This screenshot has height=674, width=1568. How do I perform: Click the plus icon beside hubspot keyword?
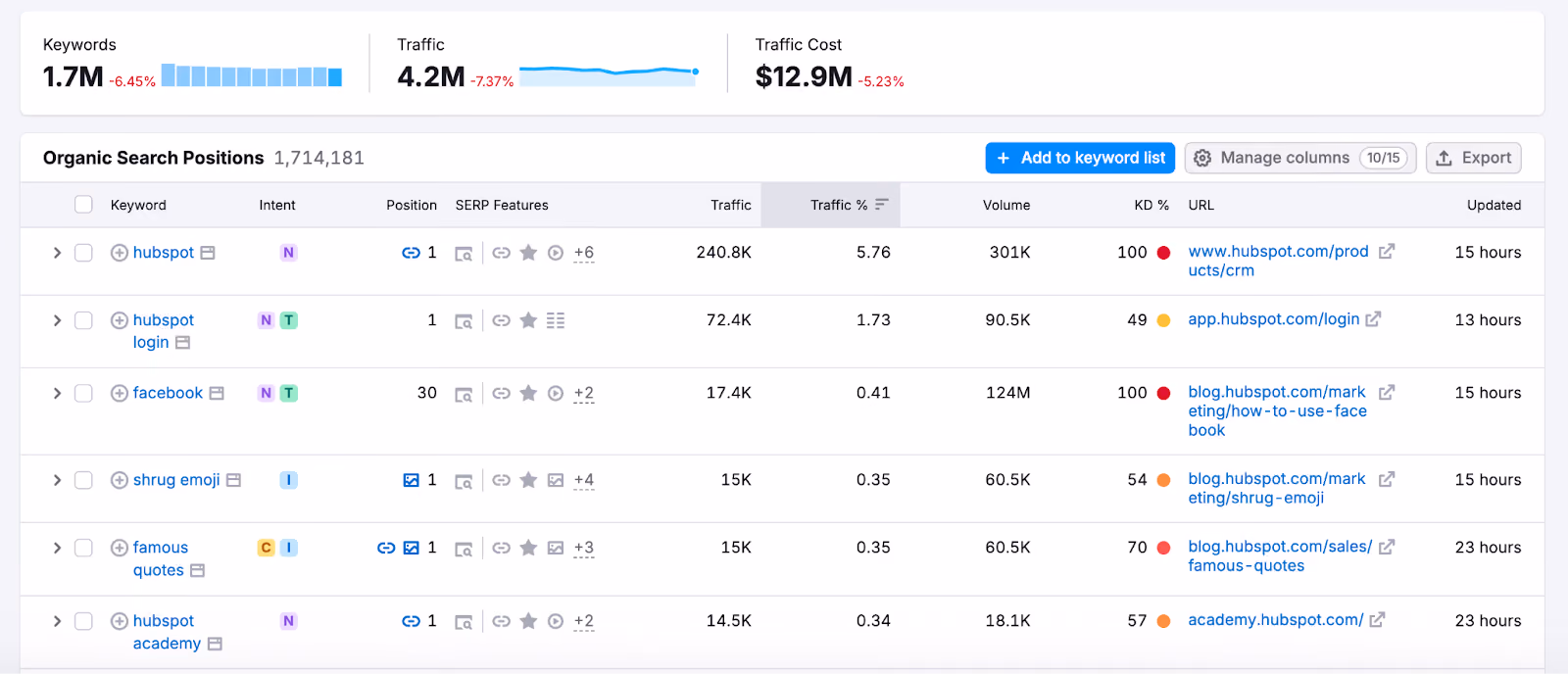pos(120,253)
